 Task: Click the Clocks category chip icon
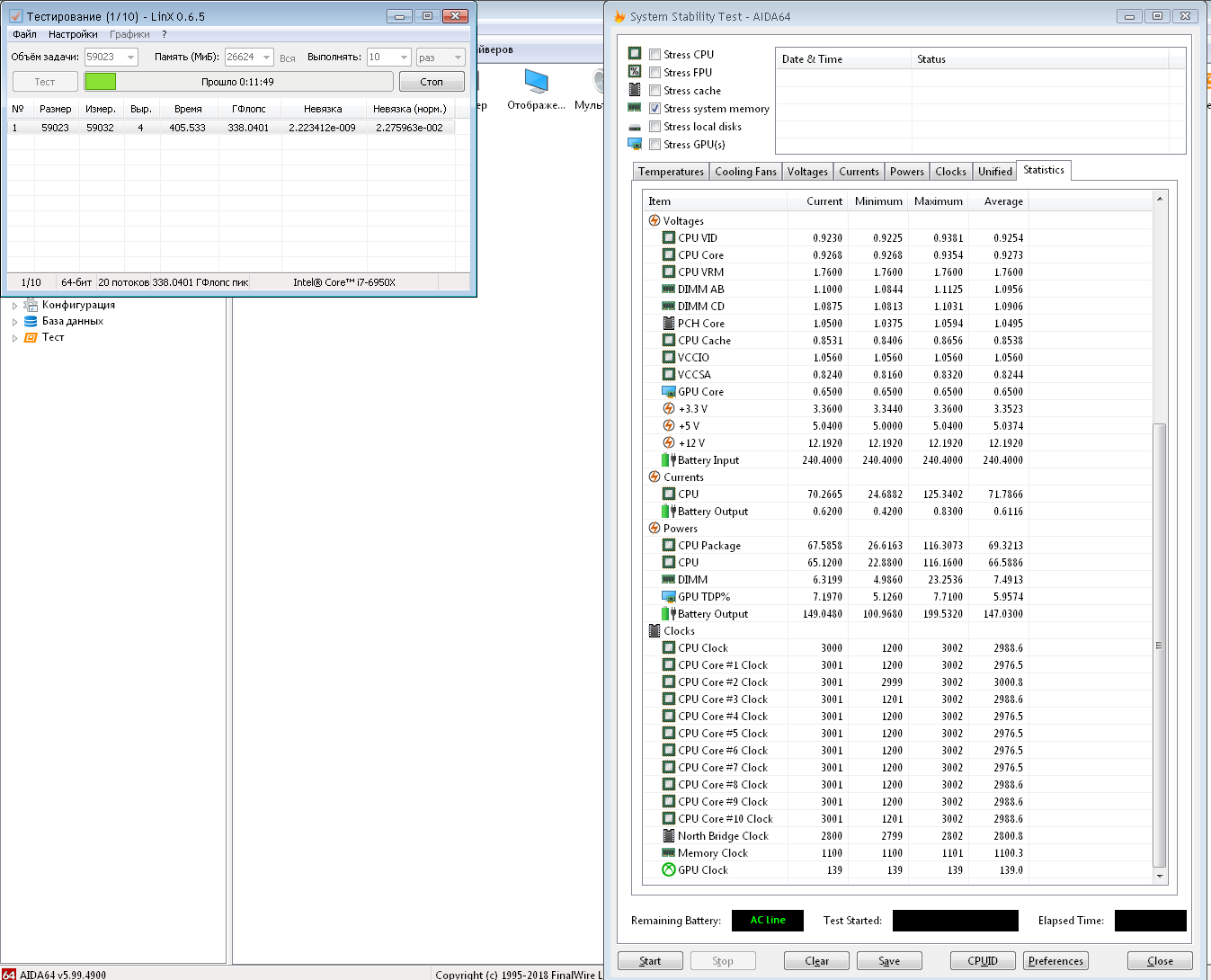pos(654,630)
